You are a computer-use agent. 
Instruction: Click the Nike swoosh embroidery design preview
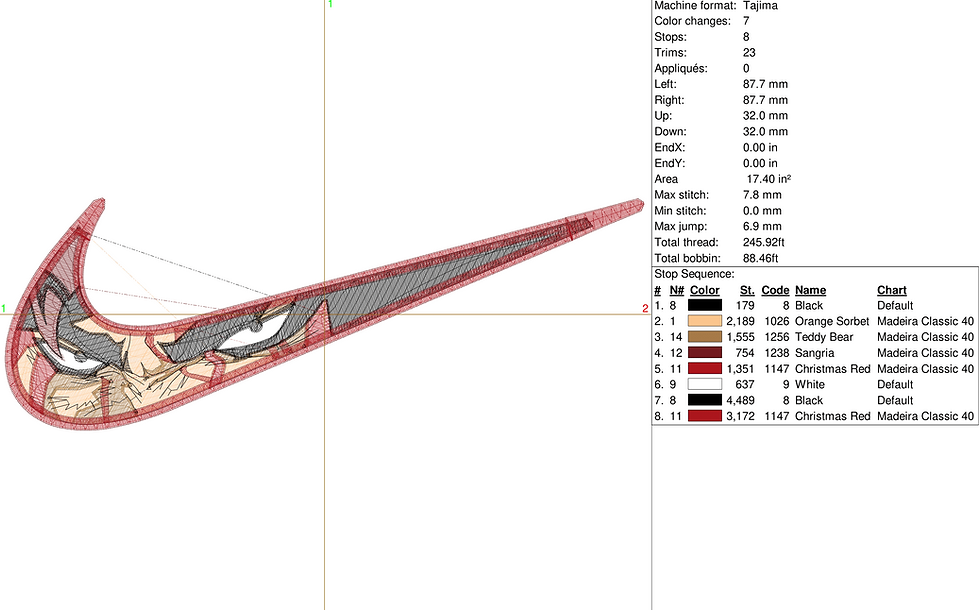(324, 314)
